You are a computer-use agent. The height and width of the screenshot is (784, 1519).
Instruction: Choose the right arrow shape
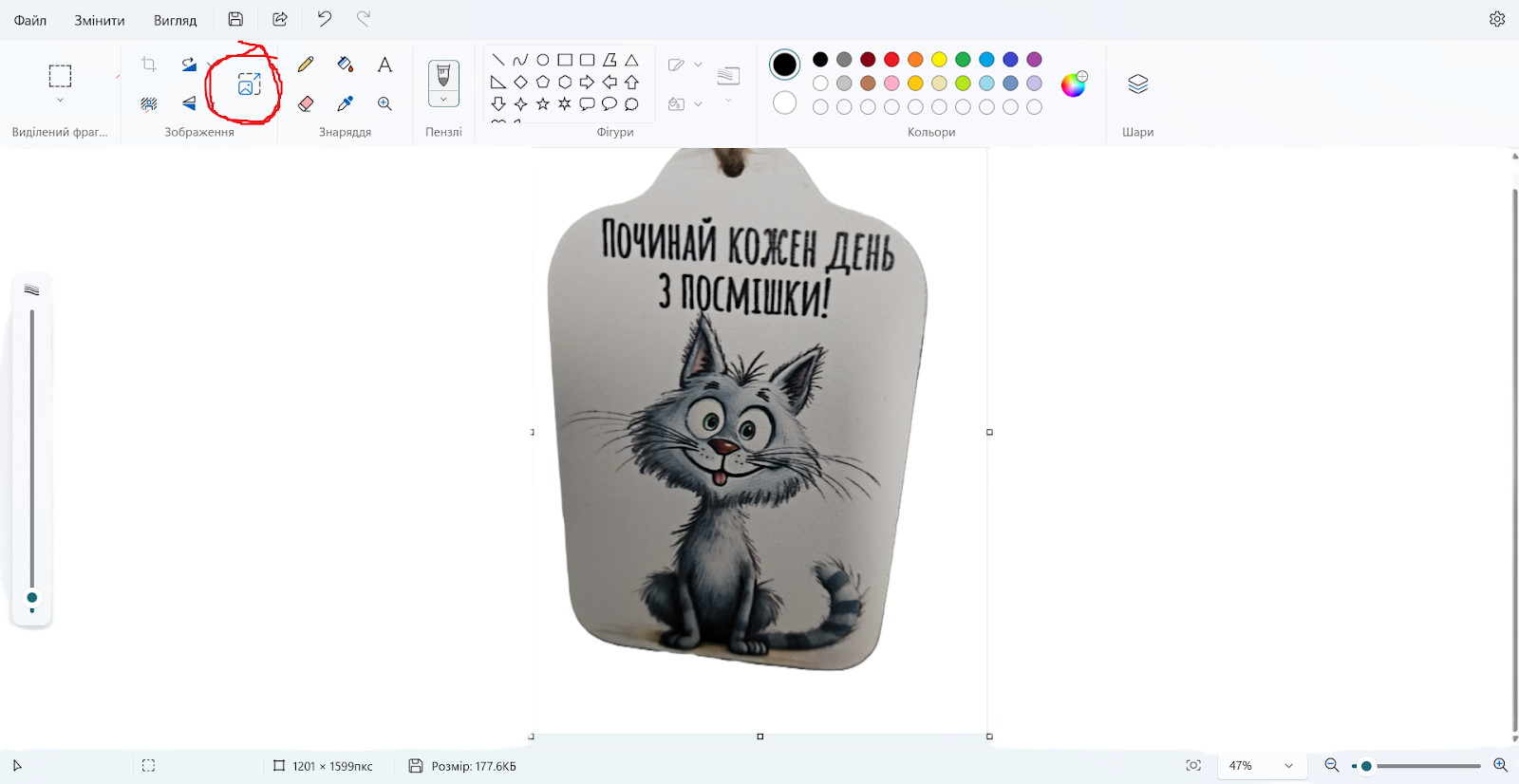click(x=587, y=82)
